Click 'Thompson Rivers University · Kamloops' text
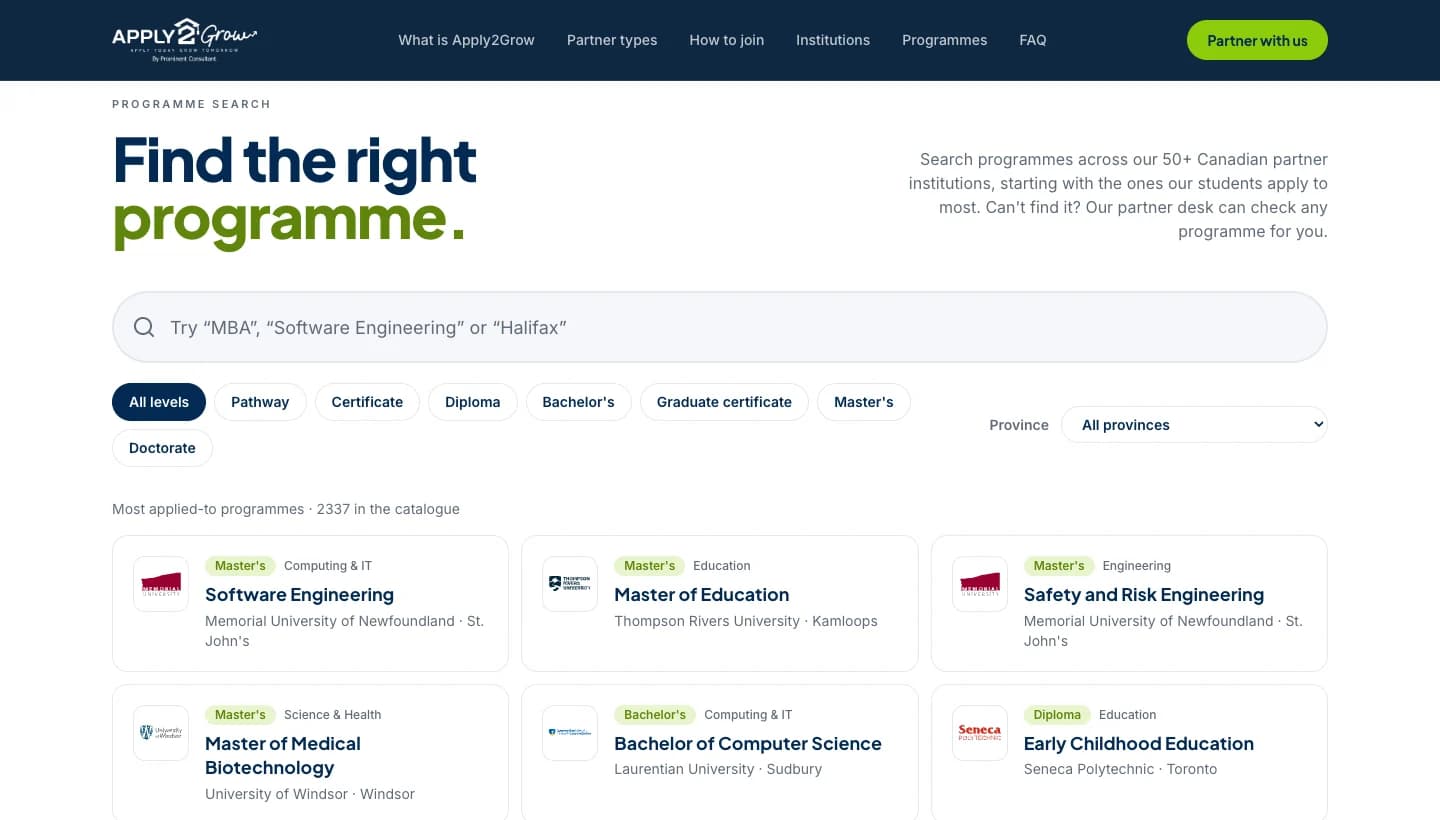The image size is (1440, 820). click(746, 621)
